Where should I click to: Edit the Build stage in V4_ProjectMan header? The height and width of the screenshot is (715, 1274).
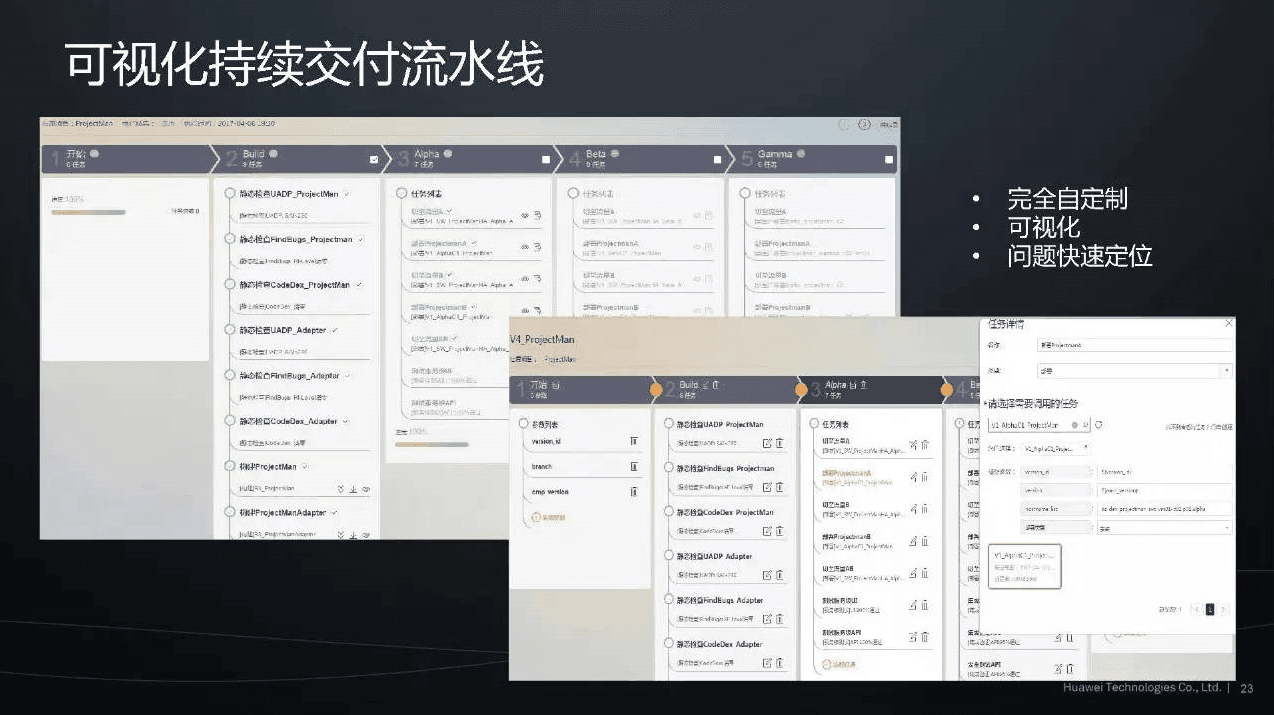point(705,384)
